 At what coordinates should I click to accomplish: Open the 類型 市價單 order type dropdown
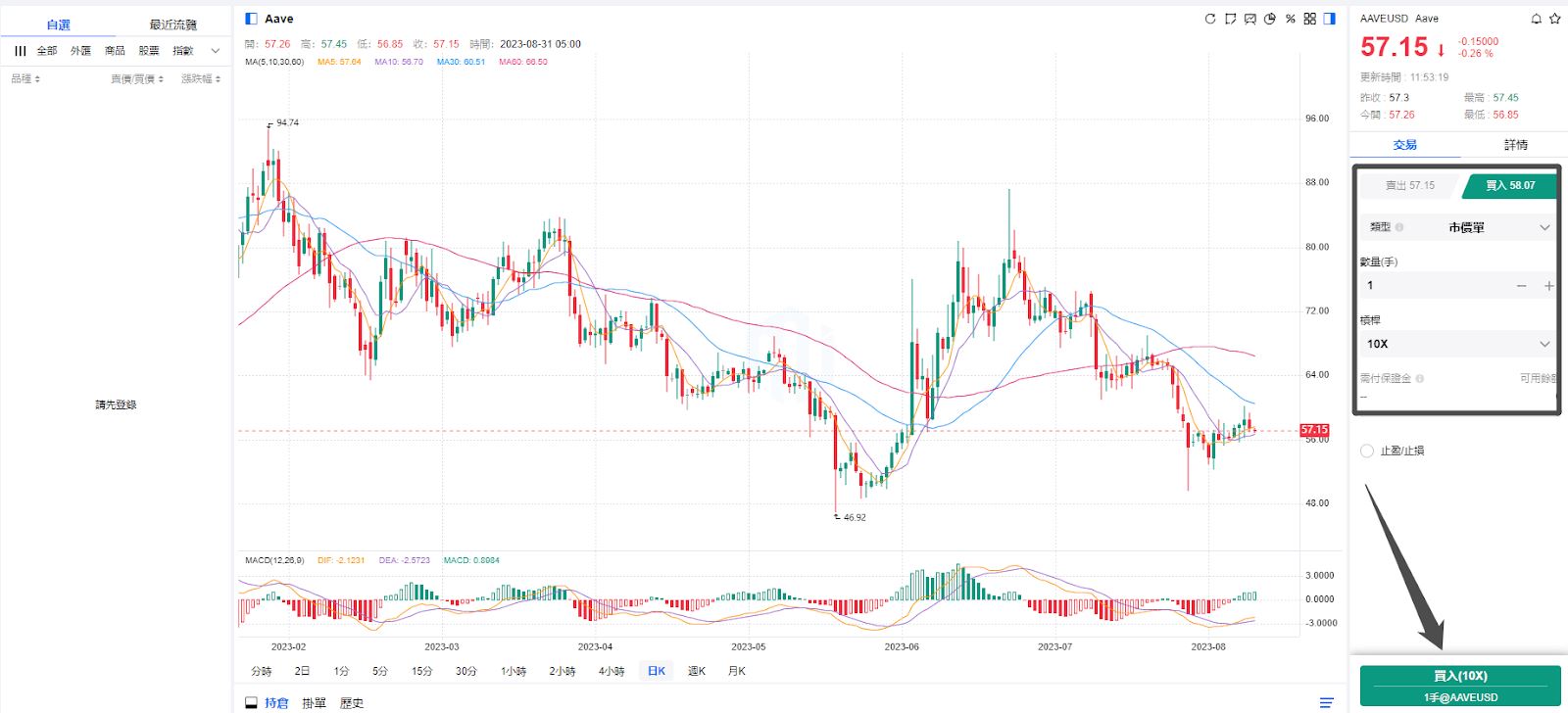pos(1458,227)
